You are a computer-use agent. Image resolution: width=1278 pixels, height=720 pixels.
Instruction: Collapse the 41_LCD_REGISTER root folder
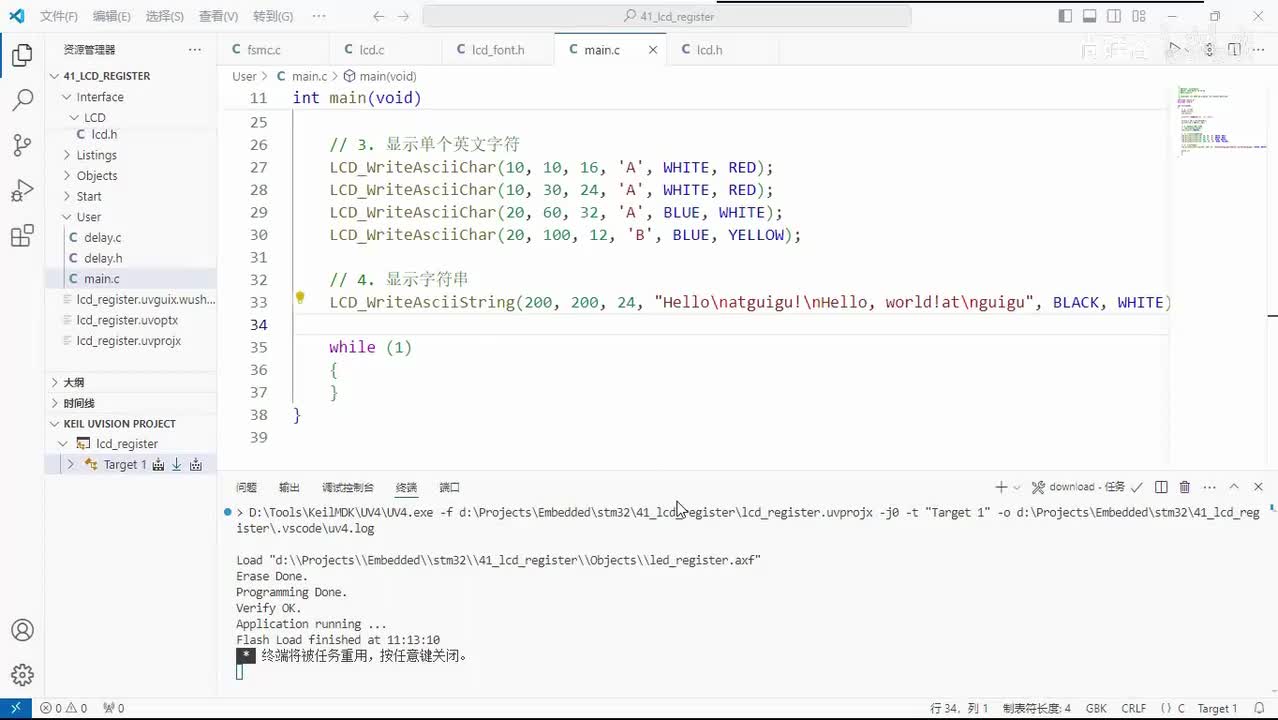107,76
